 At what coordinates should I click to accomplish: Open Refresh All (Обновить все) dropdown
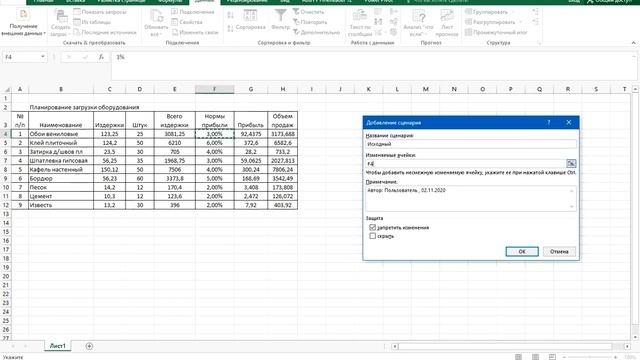(x=156, y=24)
